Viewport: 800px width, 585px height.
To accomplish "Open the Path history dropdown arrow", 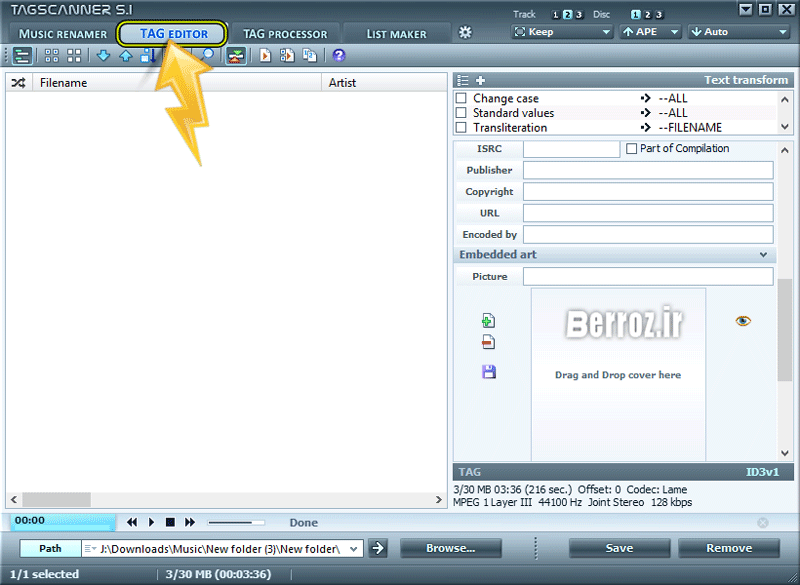I will point(354,549).
